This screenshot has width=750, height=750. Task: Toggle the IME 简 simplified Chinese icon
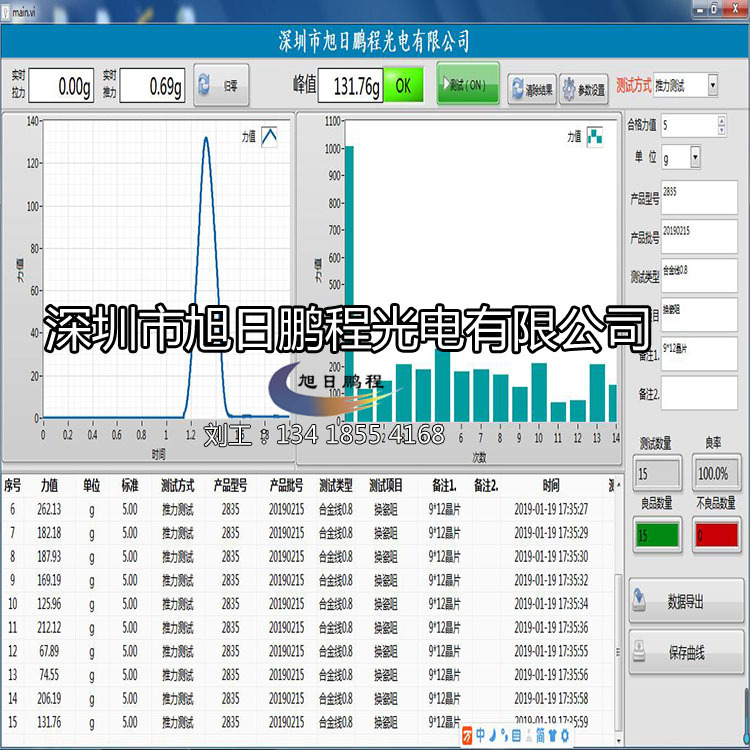click(x=540, y=735)
